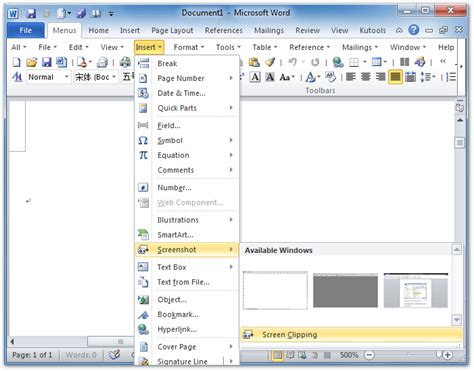Viewport: 474px width, 371px height.
Task: Click the Pi Equation icon
Action: tap(143, 155)
